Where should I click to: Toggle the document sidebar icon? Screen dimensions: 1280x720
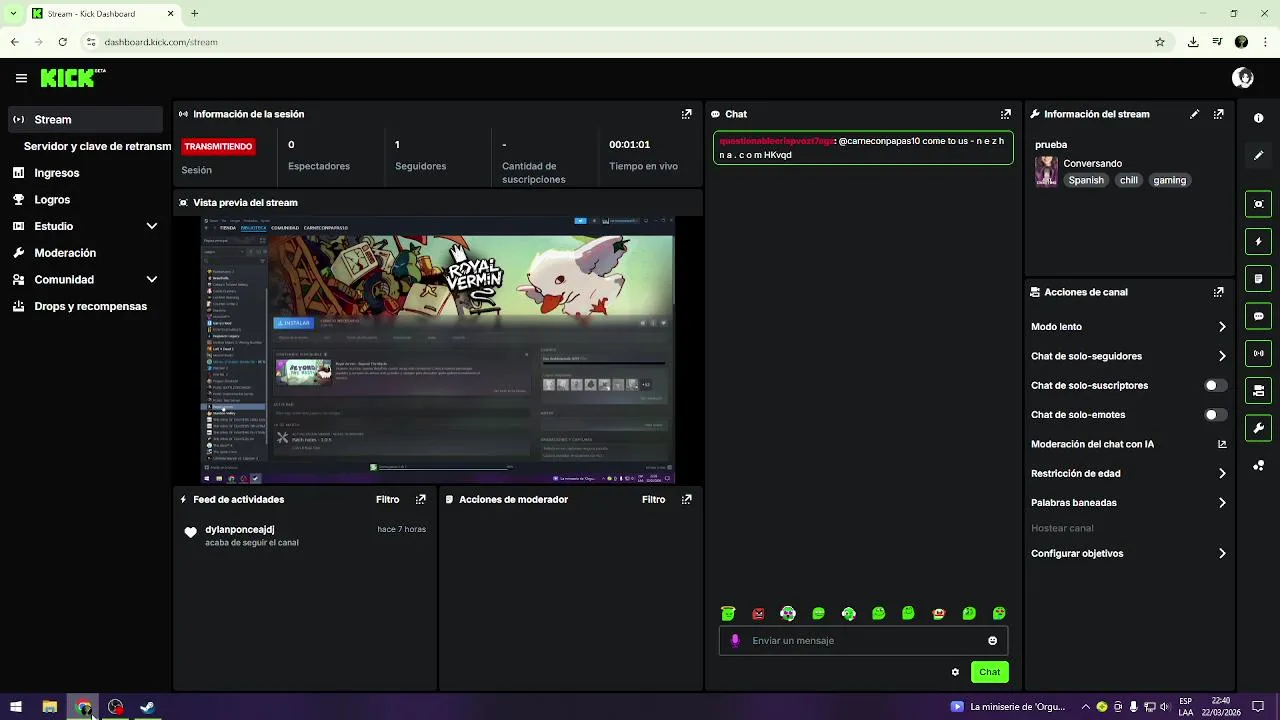(x=1258, y=278)
